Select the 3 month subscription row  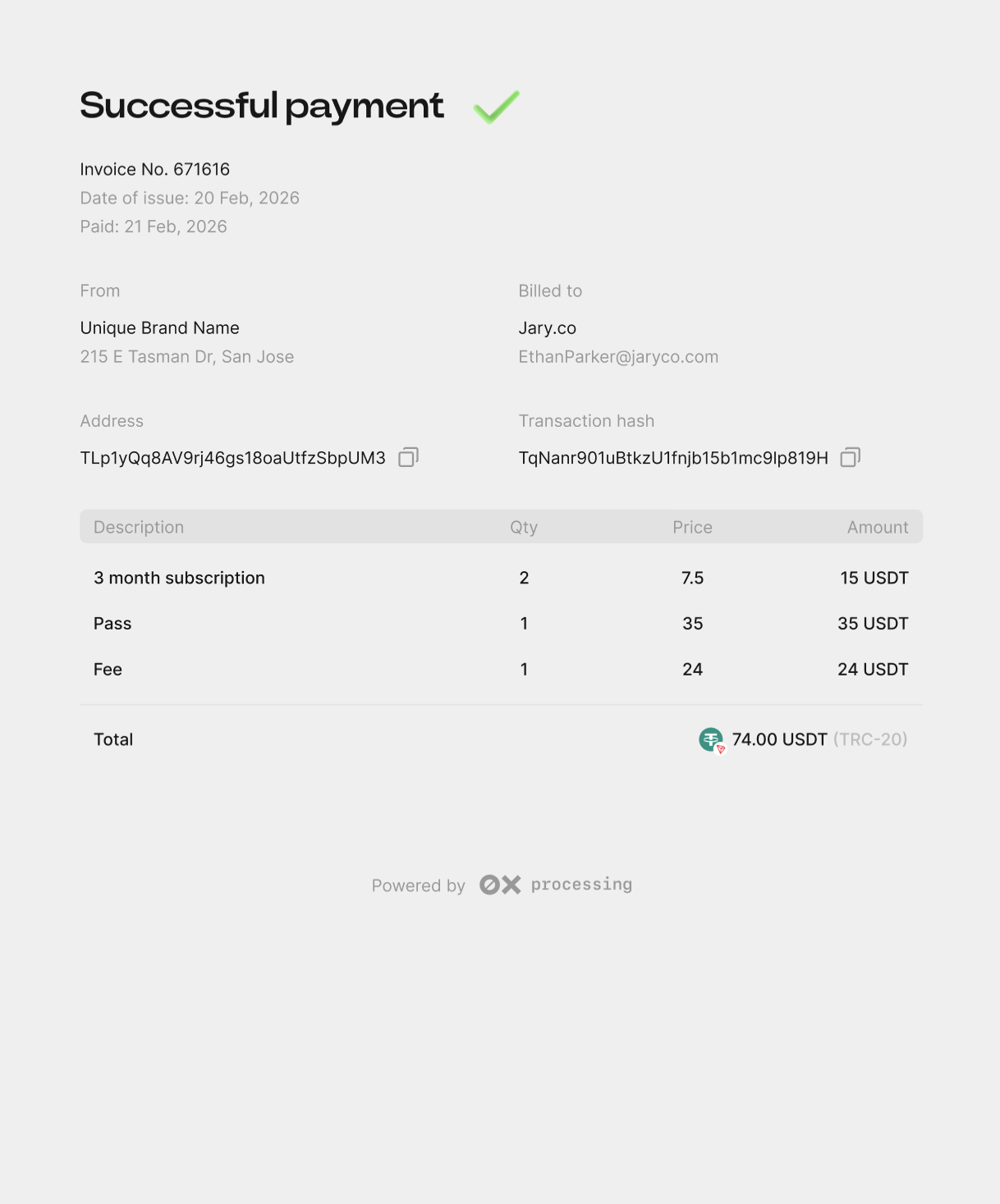point(179,579)
